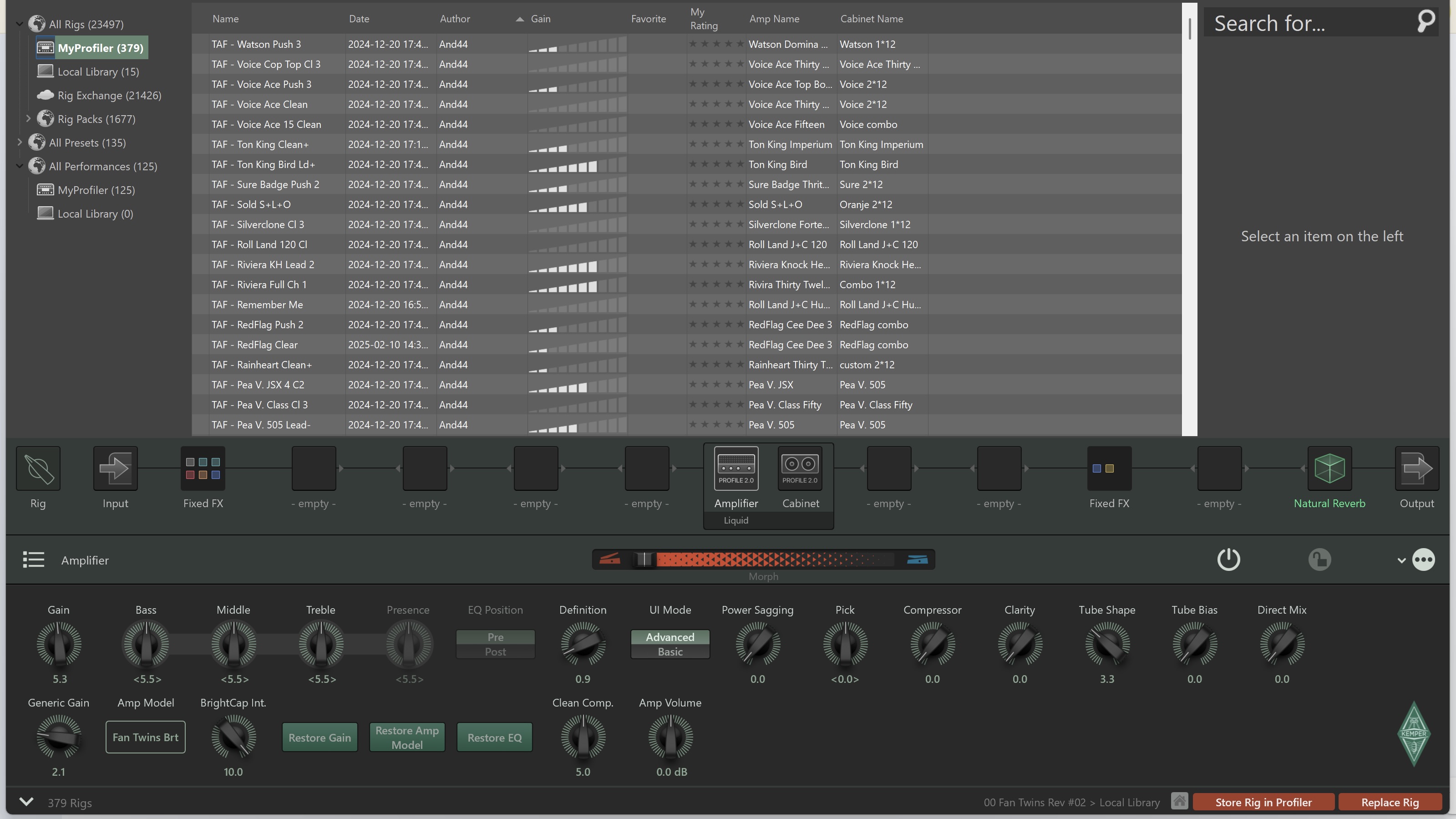Image resolution: width=1456 pixels, height=819 pixels.
Task: Adjust the Definition knob
Action: pyautogui.click(x=583, y=644)
